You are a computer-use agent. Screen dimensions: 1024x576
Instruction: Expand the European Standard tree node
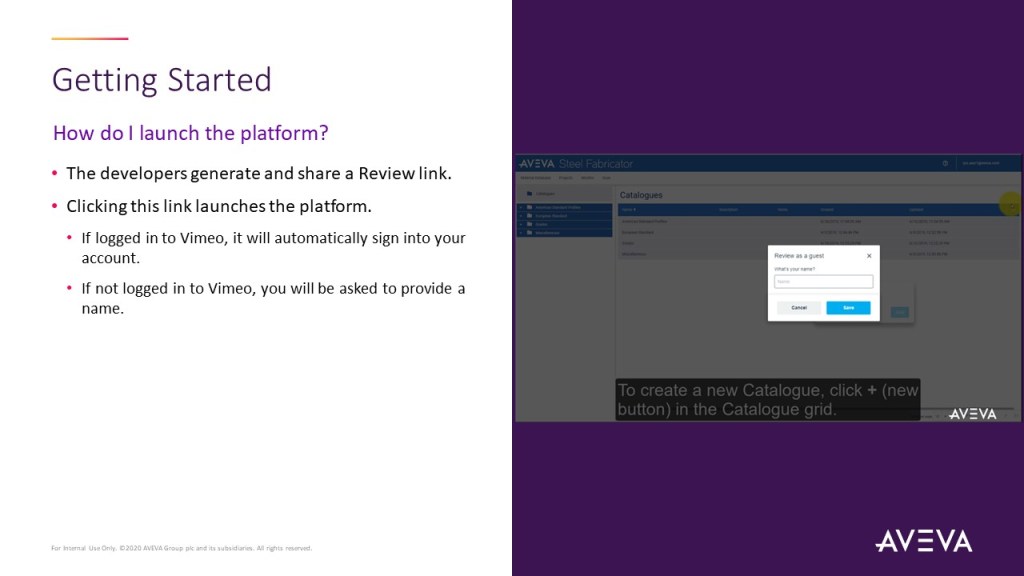[x=520, y=216]
